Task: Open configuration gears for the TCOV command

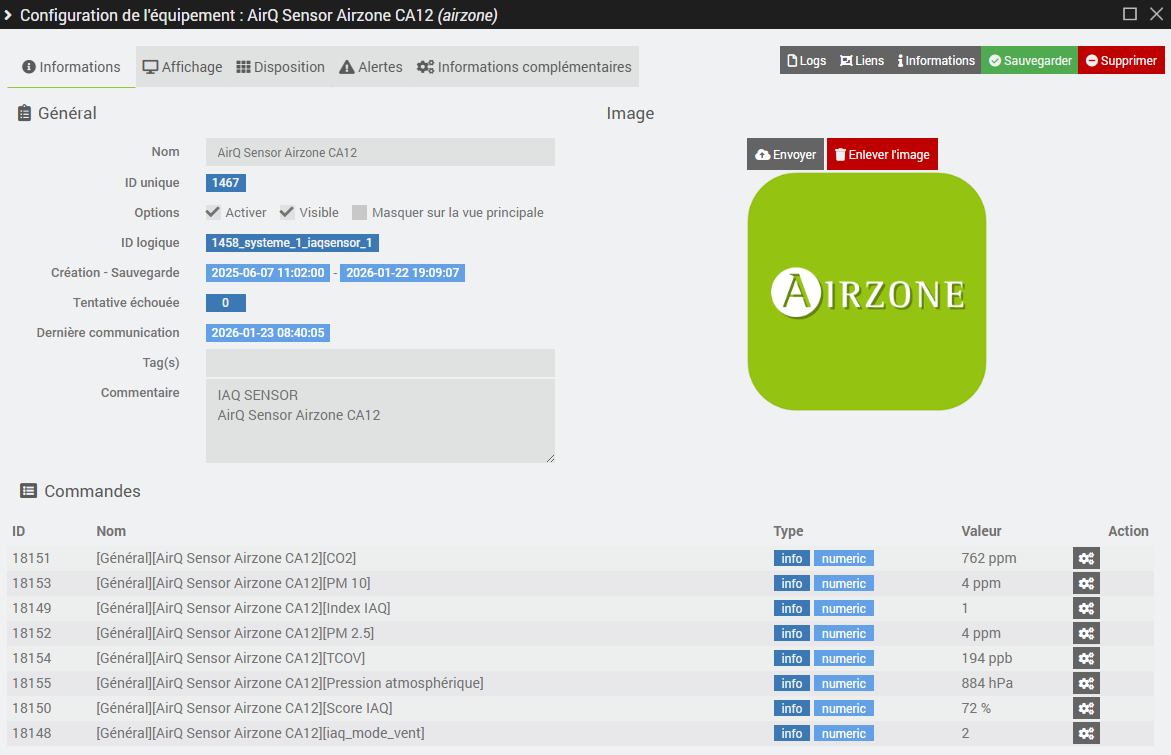Action: click(x=1086, y=659)
